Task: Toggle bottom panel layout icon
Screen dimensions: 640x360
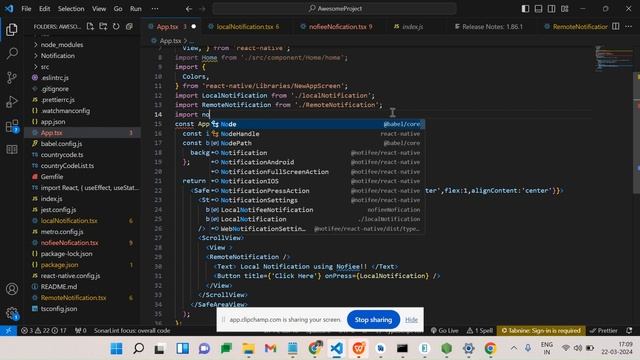Action: coord(538,9)
